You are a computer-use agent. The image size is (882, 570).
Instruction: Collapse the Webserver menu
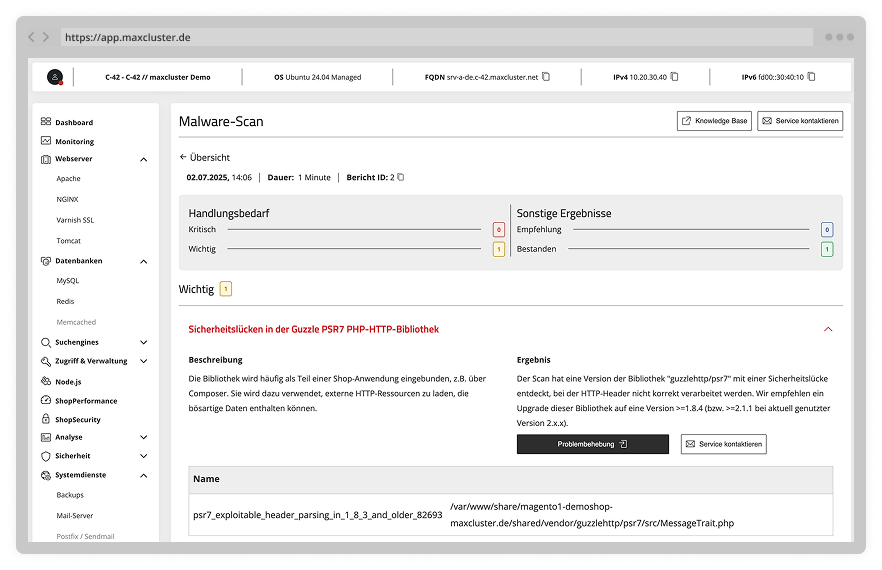pos(144,160)
